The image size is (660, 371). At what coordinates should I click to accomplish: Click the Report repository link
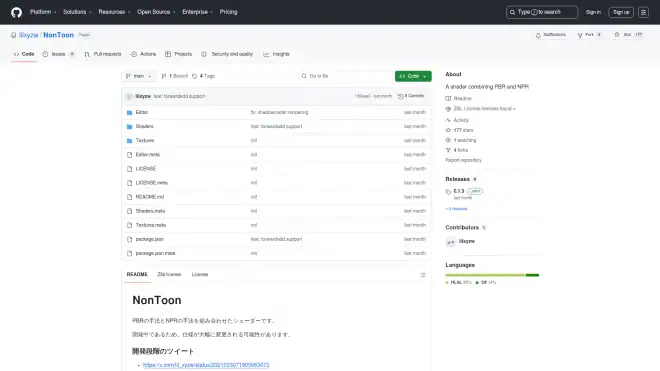[x=463, y=160]
